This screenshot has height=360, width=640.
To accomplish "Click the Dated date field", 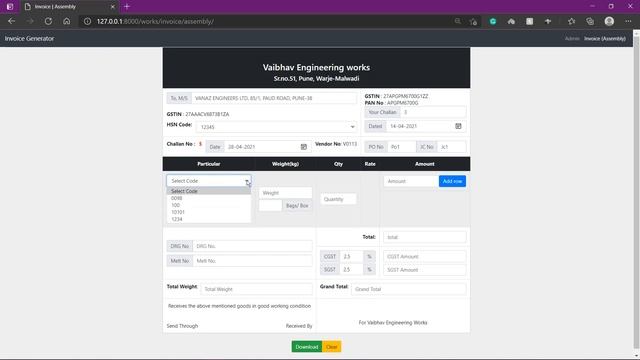I will coord(426,126).
